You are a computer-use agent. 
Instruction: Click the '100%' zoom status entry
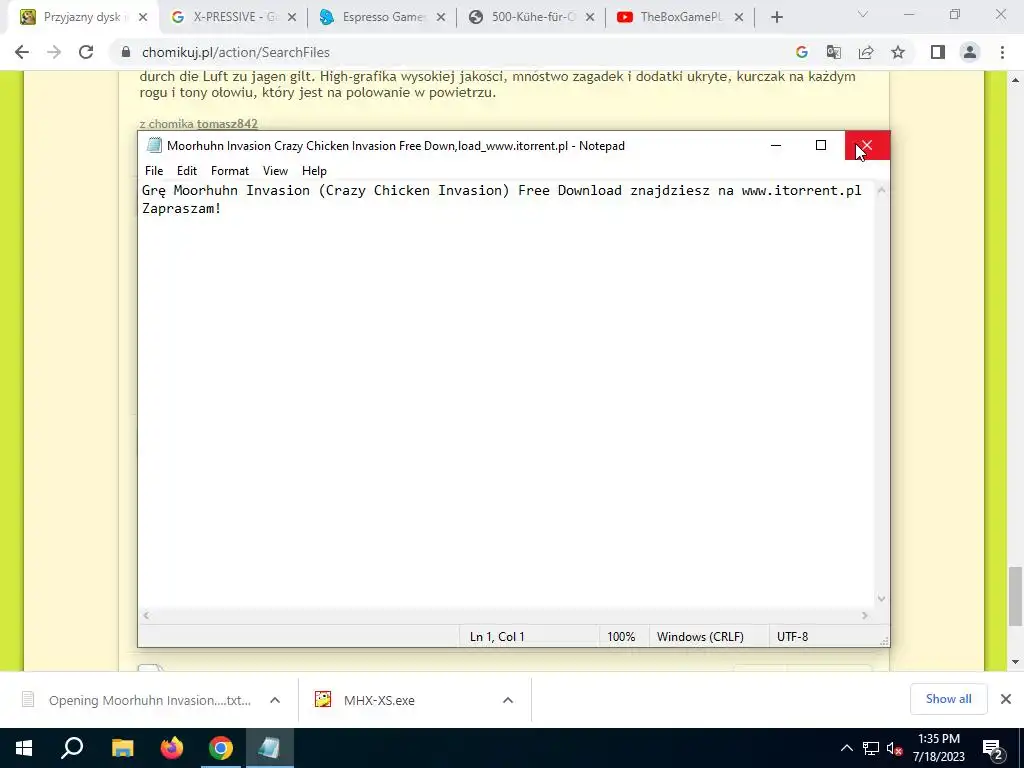coord(621,636)
